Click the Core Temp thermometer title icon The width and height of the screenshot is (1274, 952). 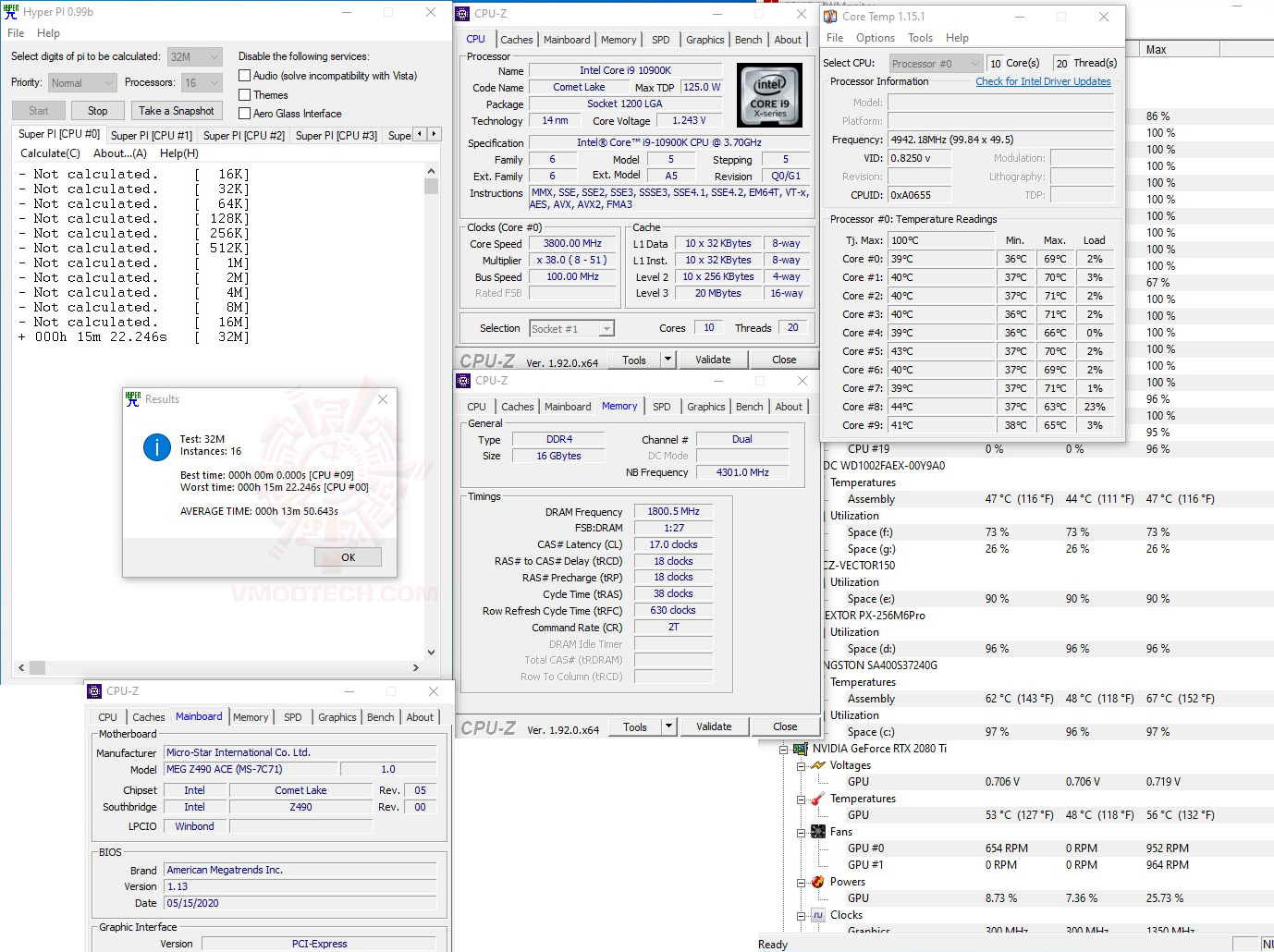tap(830, 16)
